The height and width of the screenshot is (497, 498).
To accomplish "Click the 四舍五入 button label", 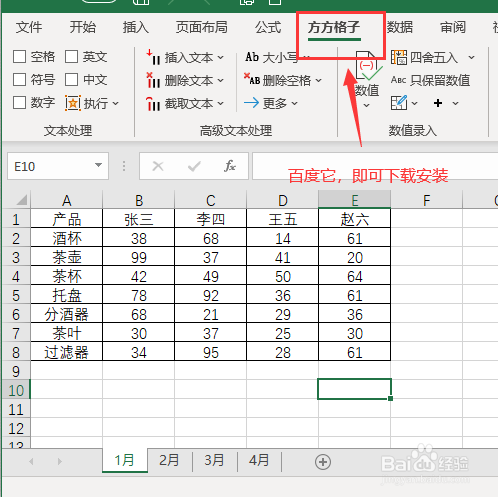I will [434, 58].
